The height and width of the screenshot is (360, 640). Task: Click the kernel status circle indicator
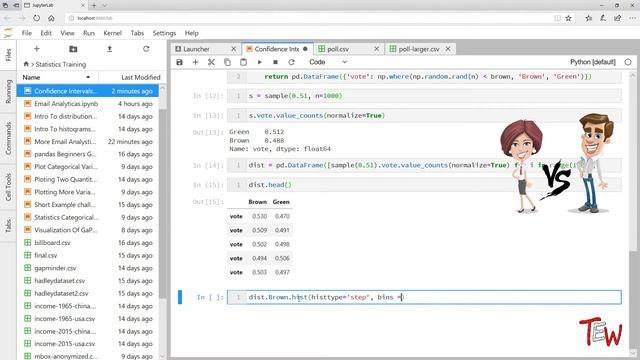[628, 62]
